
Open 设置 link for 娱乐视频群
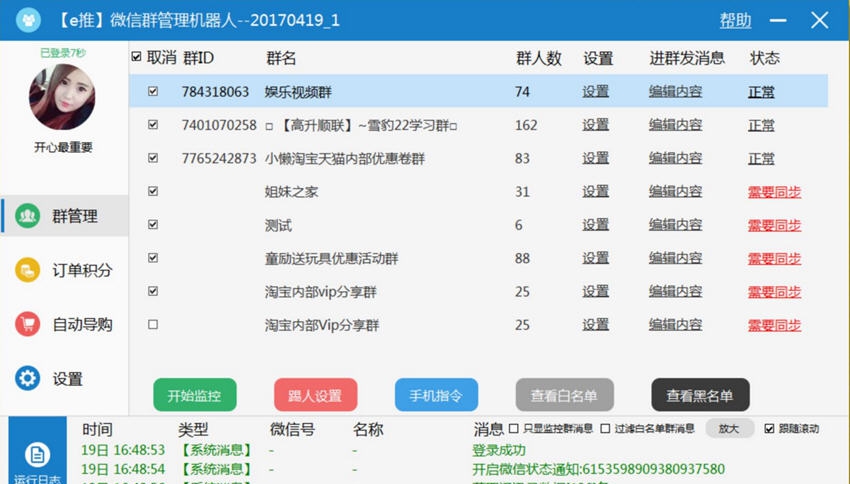pos(596,92)
